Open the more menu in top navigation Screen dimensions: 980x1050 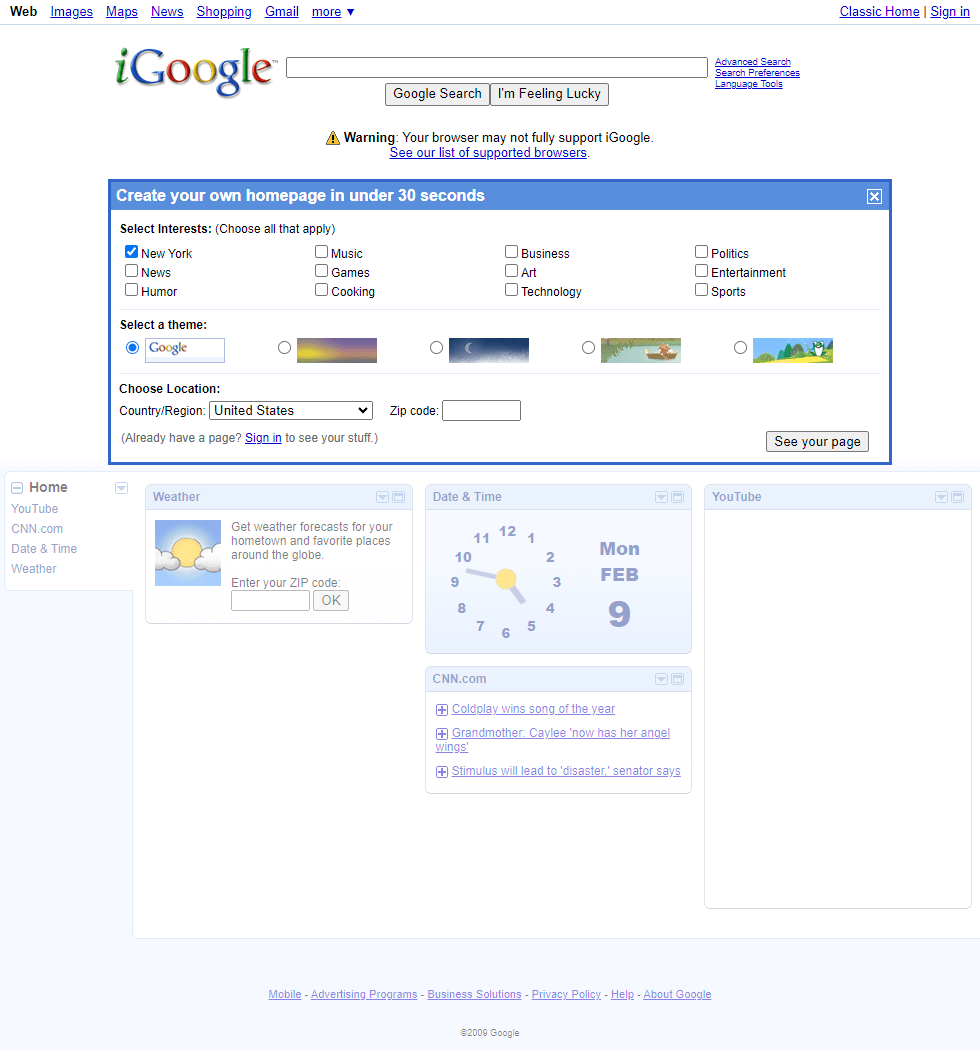[333, 11]
